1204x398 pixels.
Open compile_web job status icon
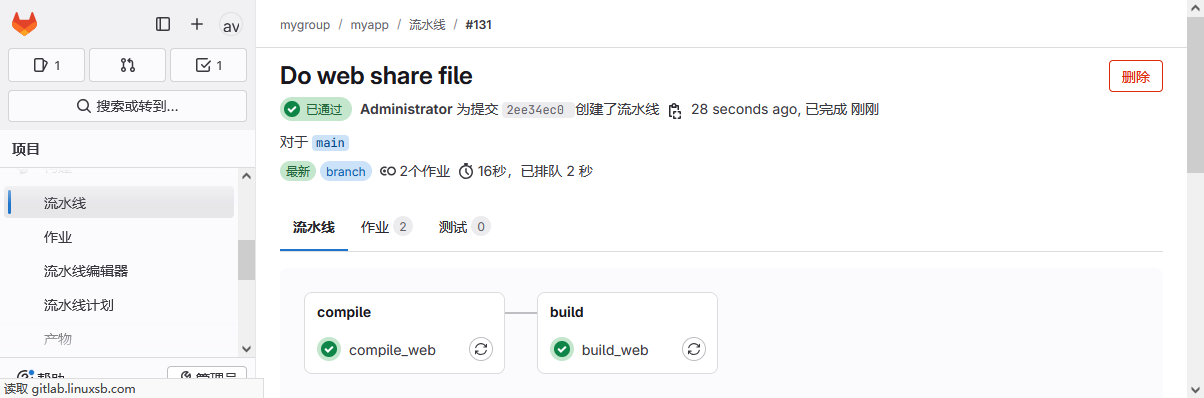[x=329, y=349]
